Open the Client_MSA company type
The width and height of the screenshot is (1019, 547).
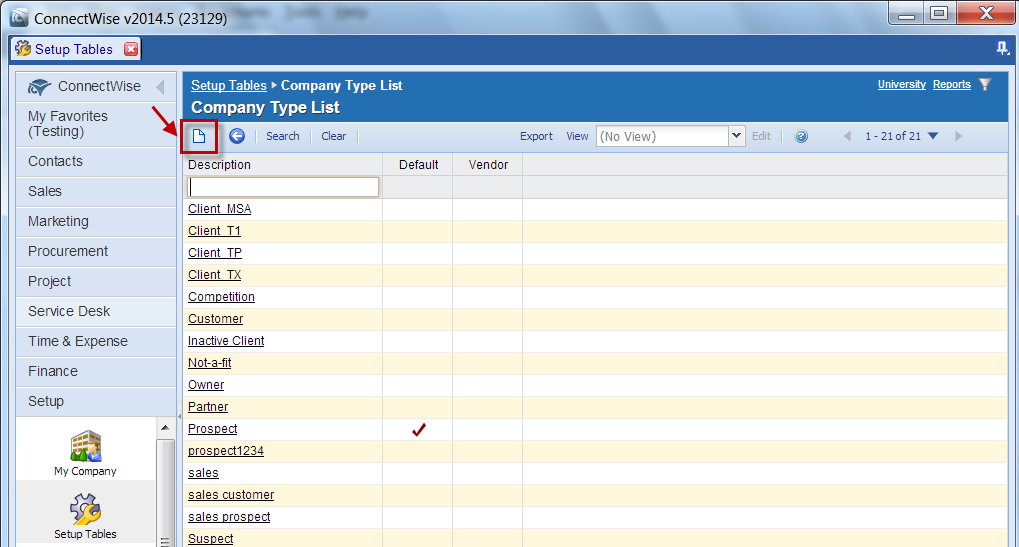[x=220, y=209]
